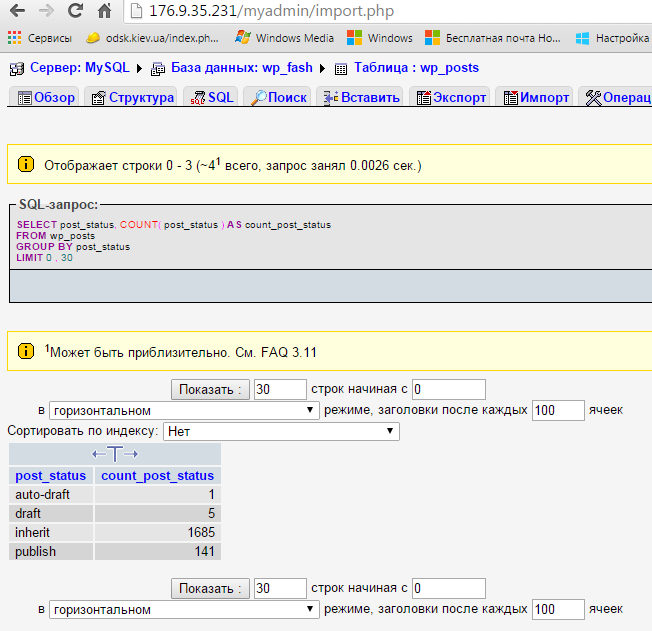
Task: Sort by the post_status column header
Action: [51, 475]
